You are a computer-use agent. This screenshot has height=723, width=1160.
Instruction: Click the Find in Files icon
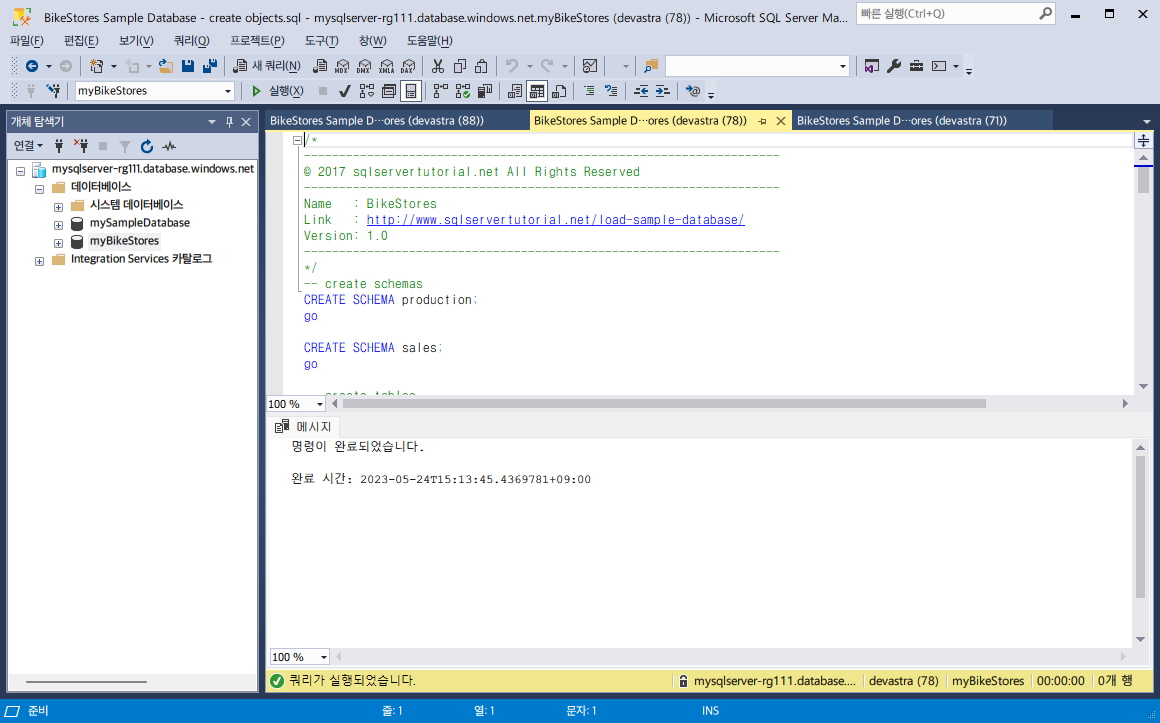tap(651, 67)
